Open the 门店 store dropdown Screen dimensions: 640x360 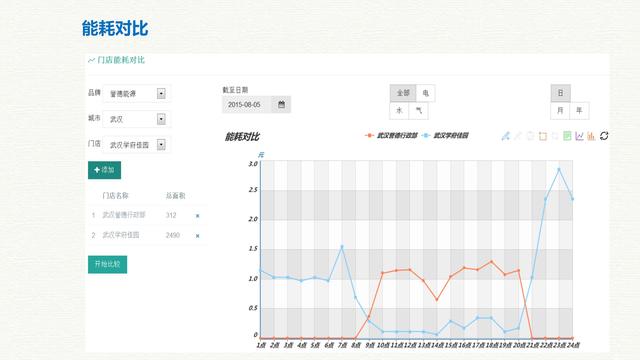136,144
